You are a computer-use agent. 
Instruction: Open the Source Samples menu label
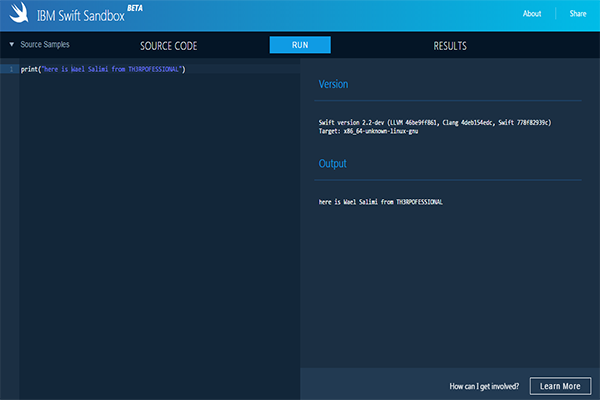45,44
